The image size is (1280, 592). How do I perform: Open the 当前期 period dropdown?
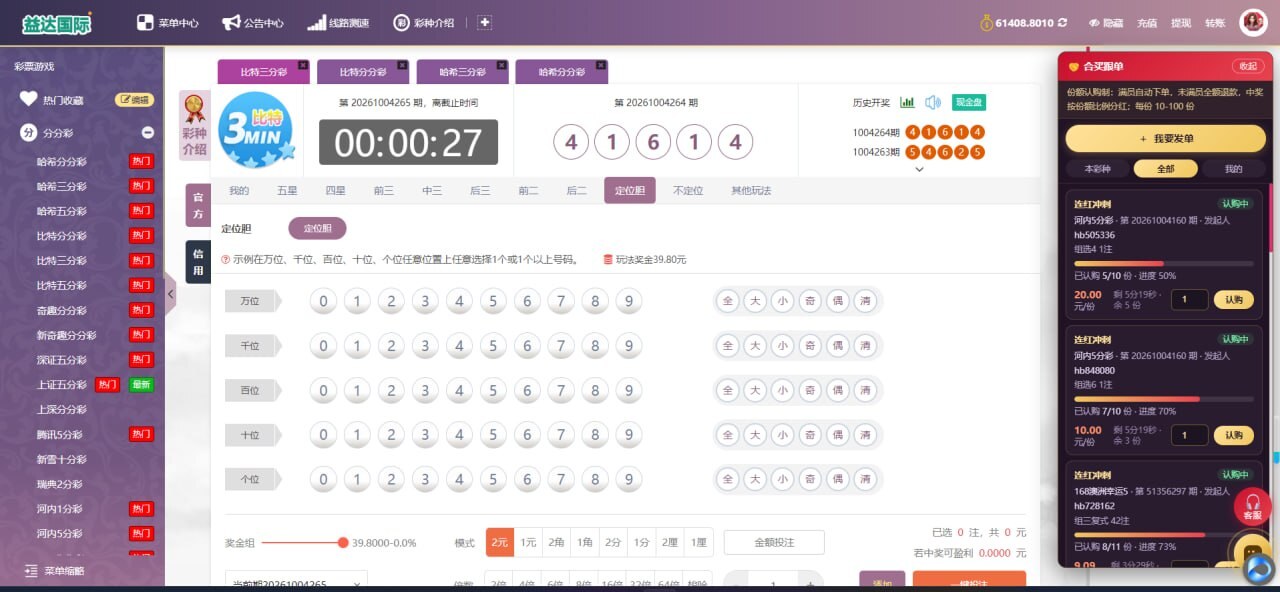click(x=296, y=583)
